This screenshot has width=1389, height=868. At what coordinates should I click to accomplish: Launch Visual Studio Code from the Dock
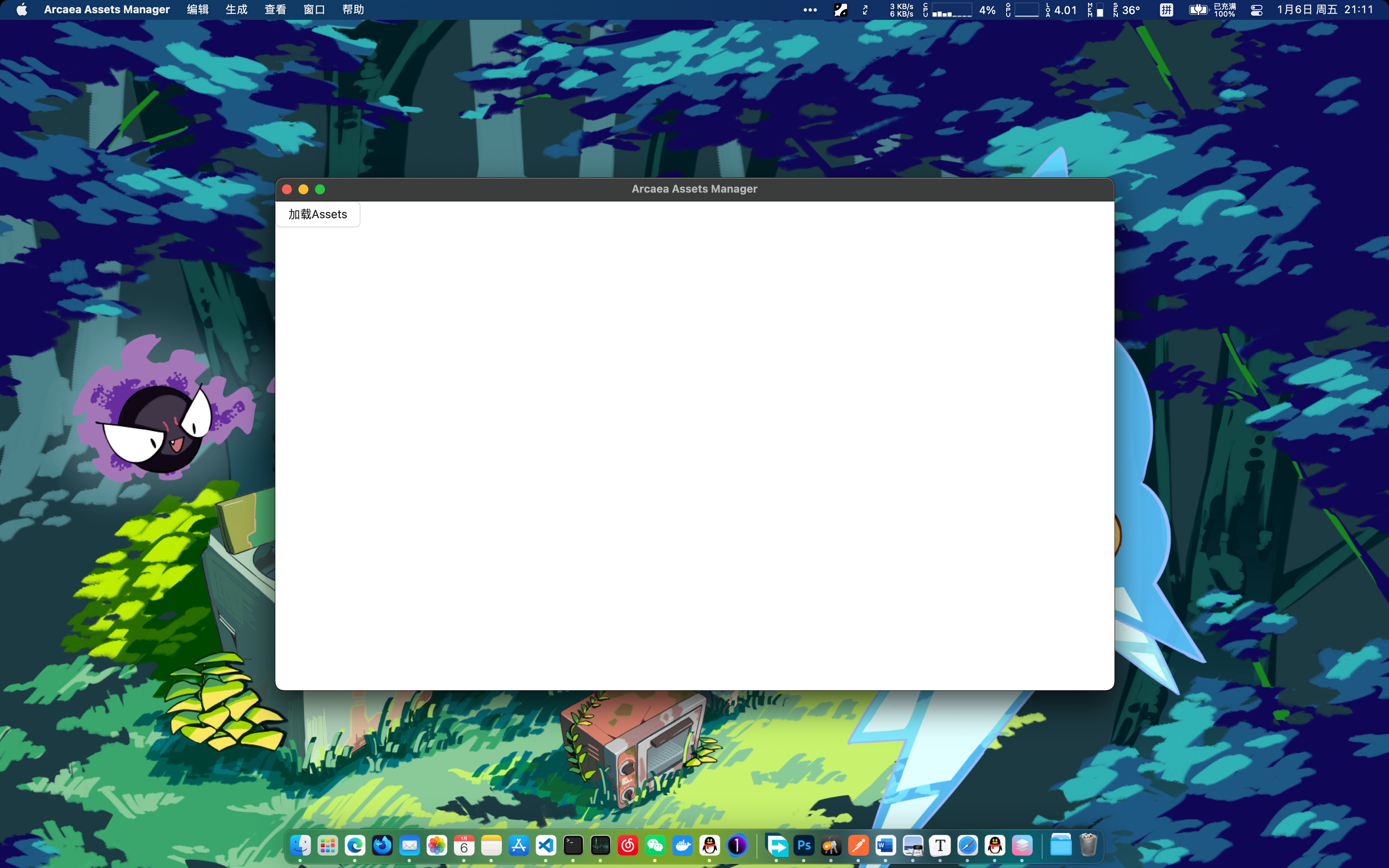click(x=546, y=846)
